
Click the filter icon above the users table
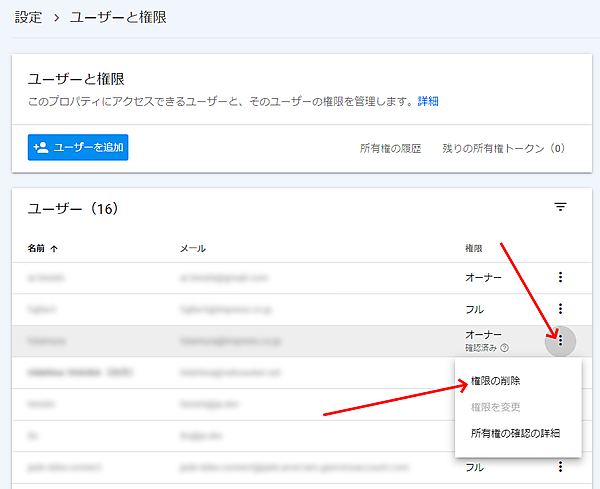[561, 207]
